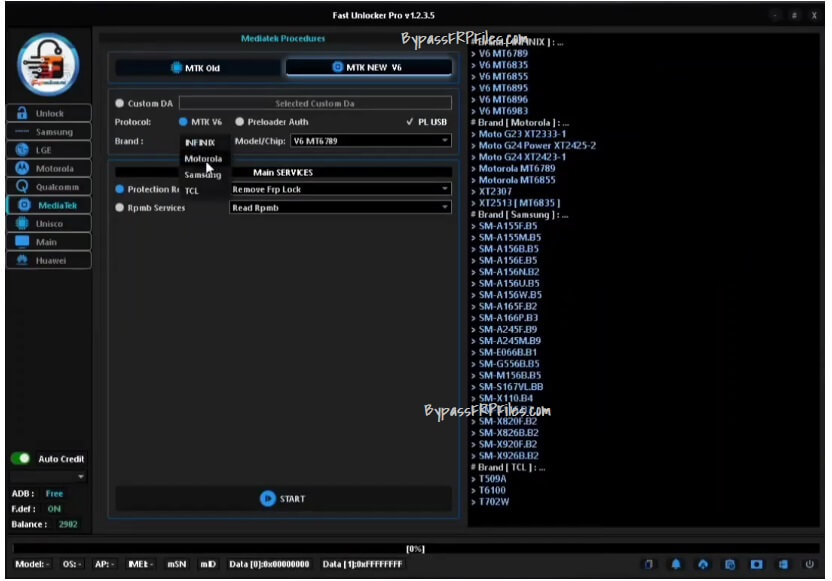
Task: Select the Rpmb Services radio button
Action: (119, 208)
